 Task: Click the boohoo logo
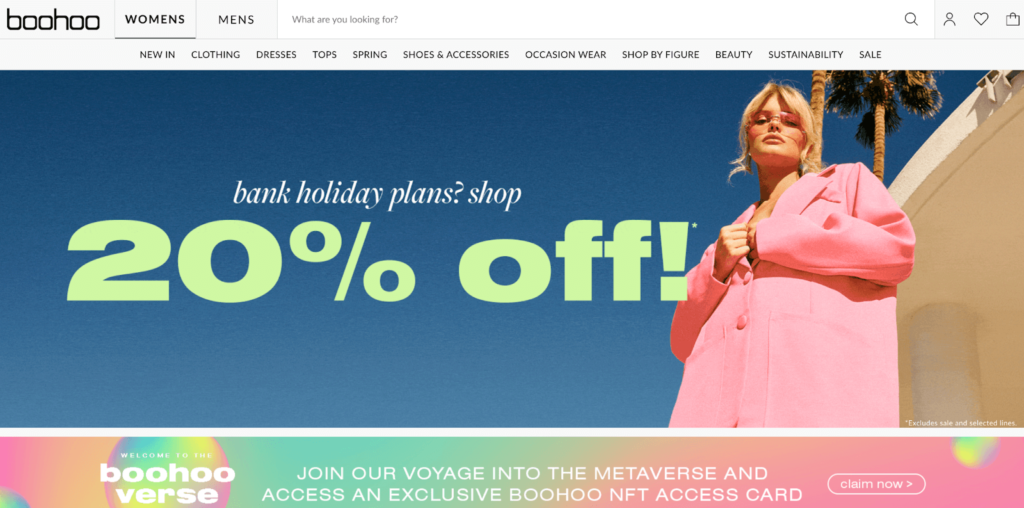(53, 20)
